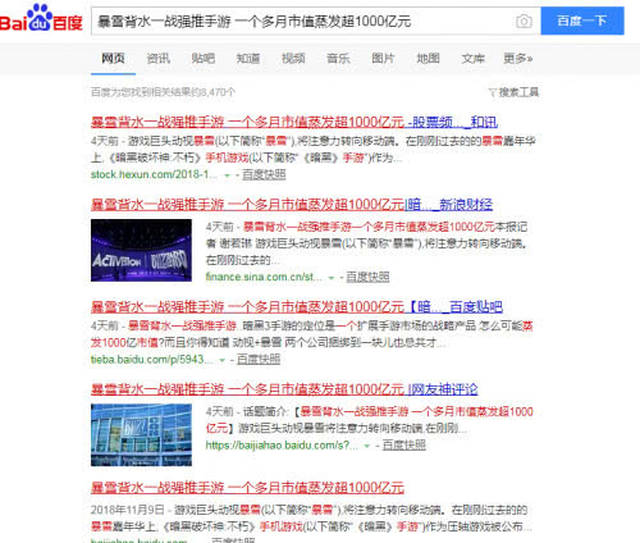Image resolution: width=640 pixels, height=543 pixels.
Task: Click the funnel icon beside 搜索工具
Action: pos(493,93)
